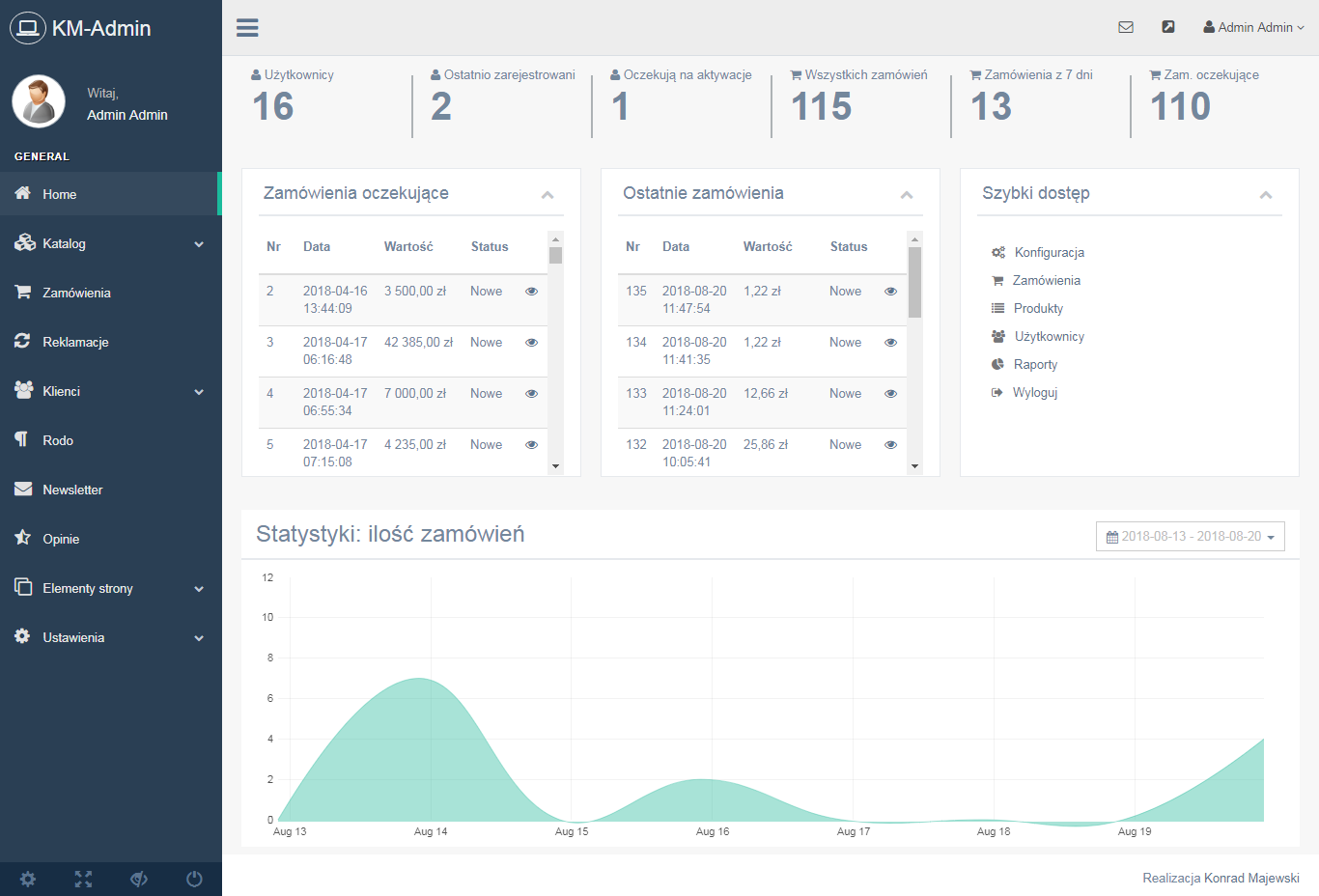Click scroll-up arrow in recent orders list
The image size is (1319, 896).
pyautogui.click(x=914, y=238)
